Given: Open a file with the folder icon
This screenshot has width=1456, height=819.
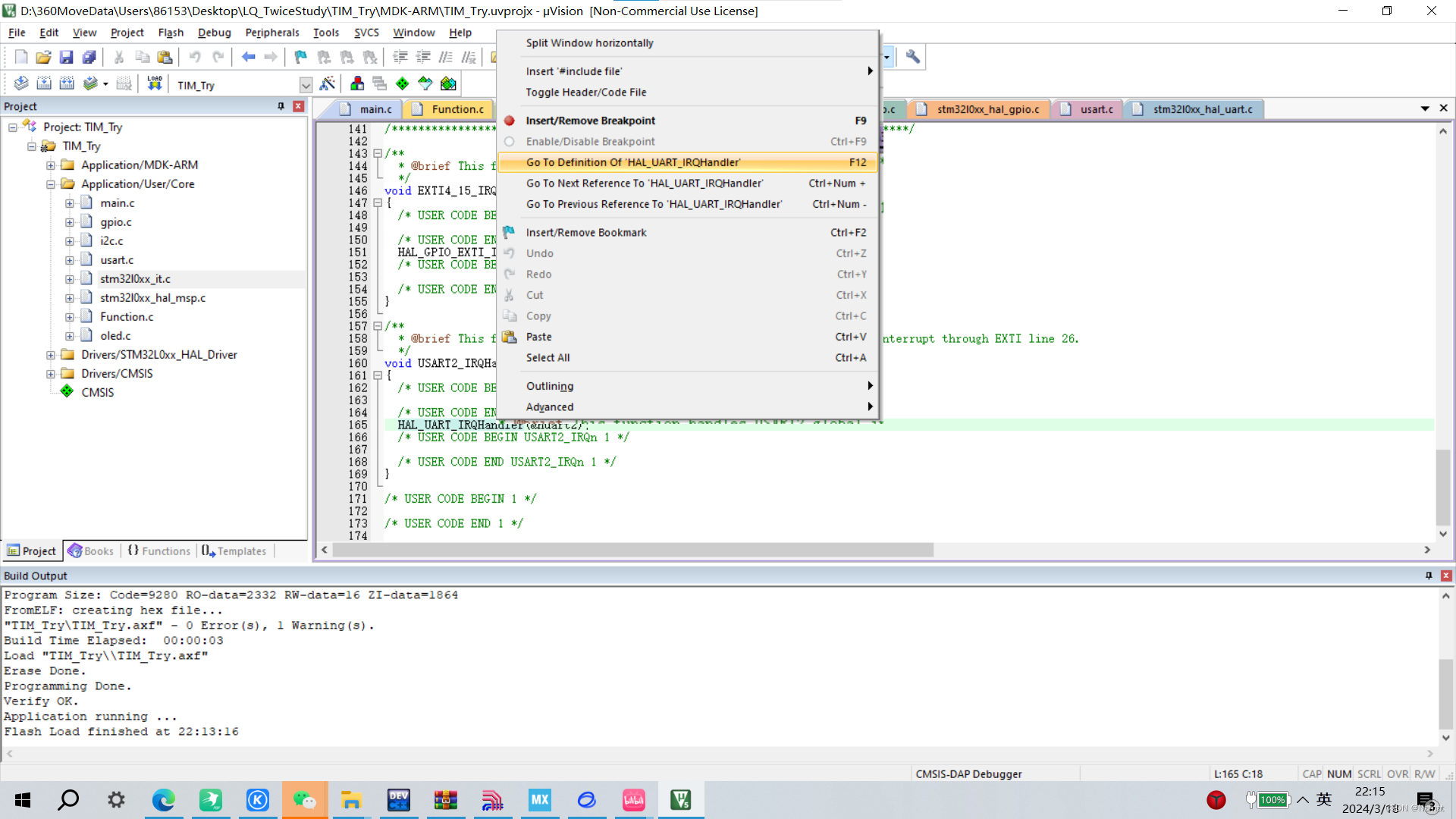Looking at the screenshot, I should pos(44,57).
